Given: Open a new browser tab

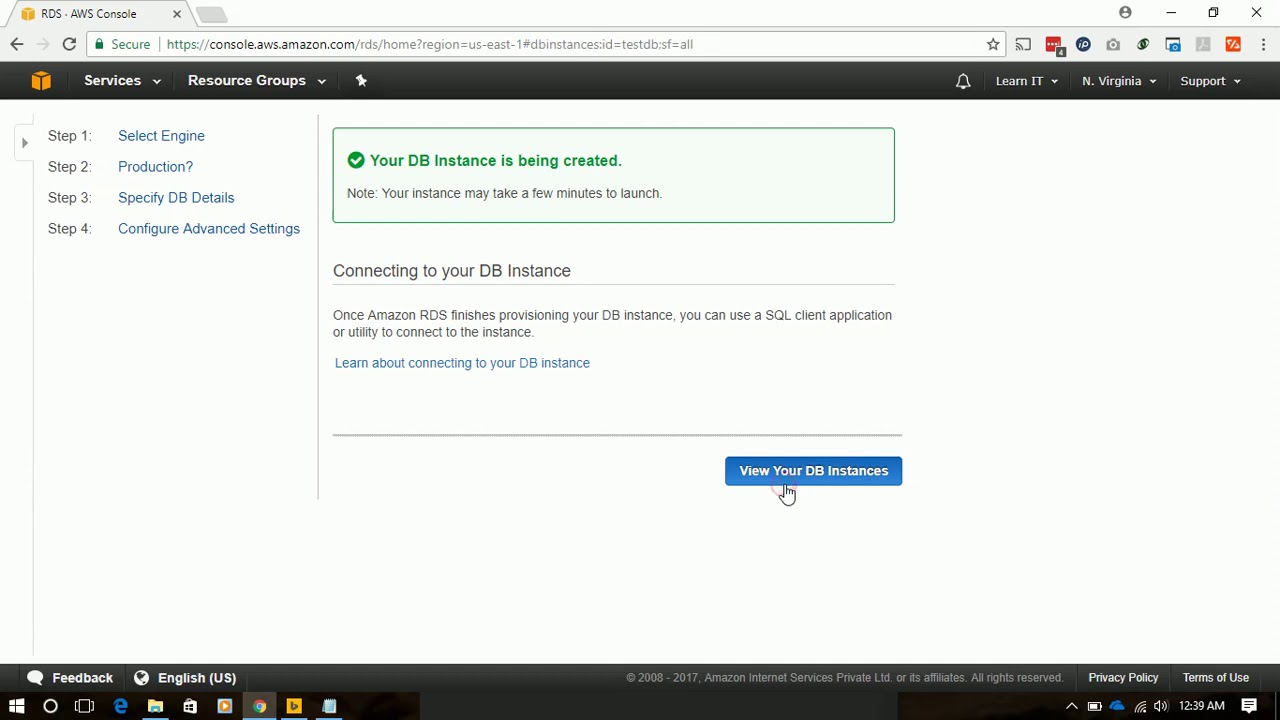Looking at the screenshot, I should point(211,14).
